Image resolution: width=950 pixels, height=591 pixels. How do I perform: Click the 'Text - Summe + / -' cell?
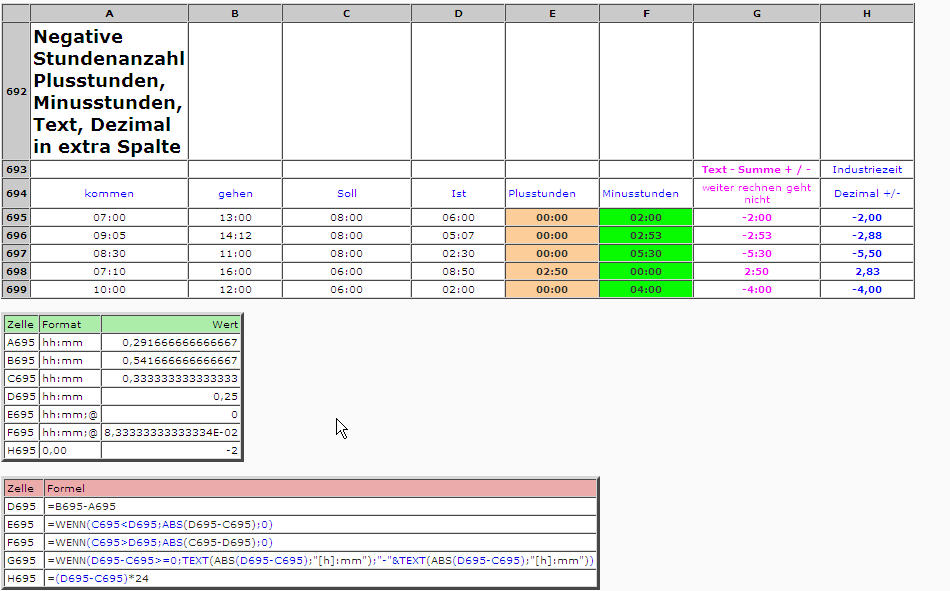coord(756,169)
